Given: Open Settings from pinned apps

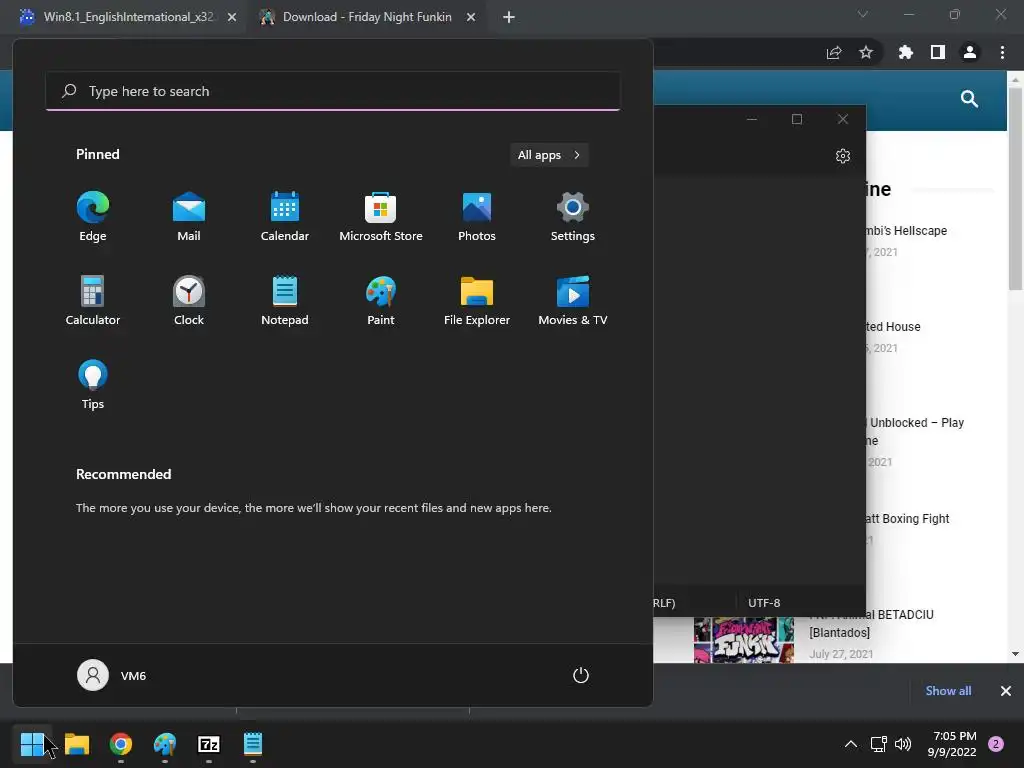Looking at the screenshot, I should tap(573, 217).
